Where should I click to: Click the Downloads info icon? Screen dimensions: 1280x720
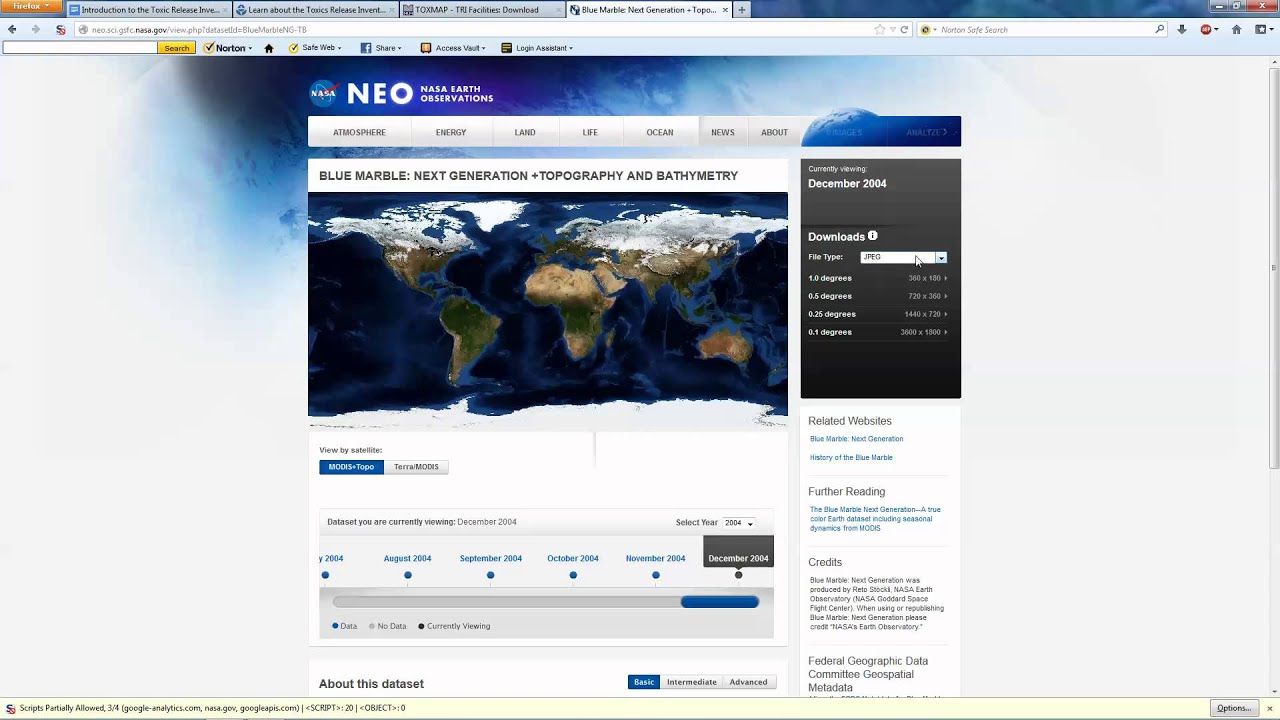coord(872,236)
